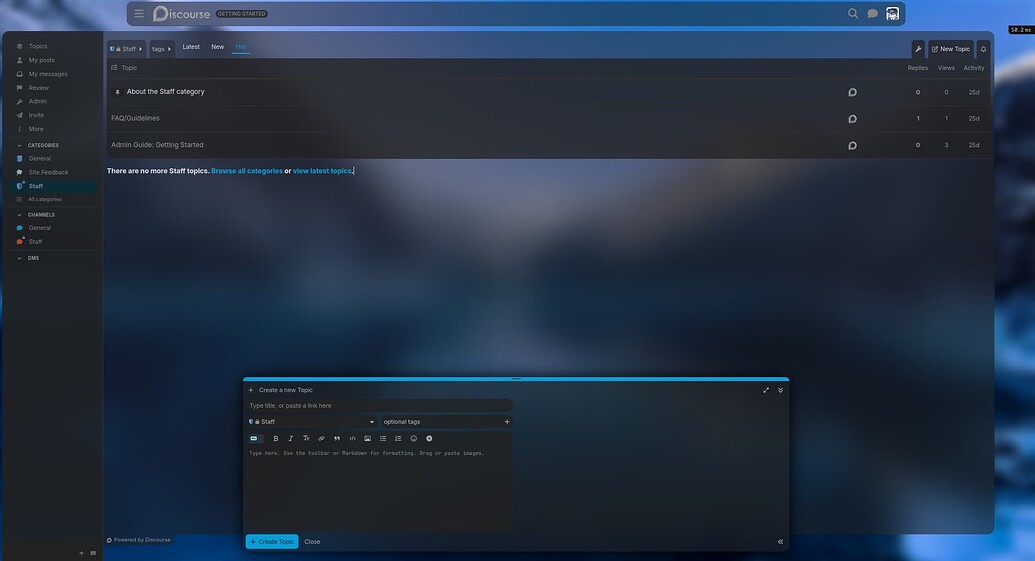Screen dimensions: 1035x561
Task: Toggle bulk select beside Topic header
Action: (114, 68)
